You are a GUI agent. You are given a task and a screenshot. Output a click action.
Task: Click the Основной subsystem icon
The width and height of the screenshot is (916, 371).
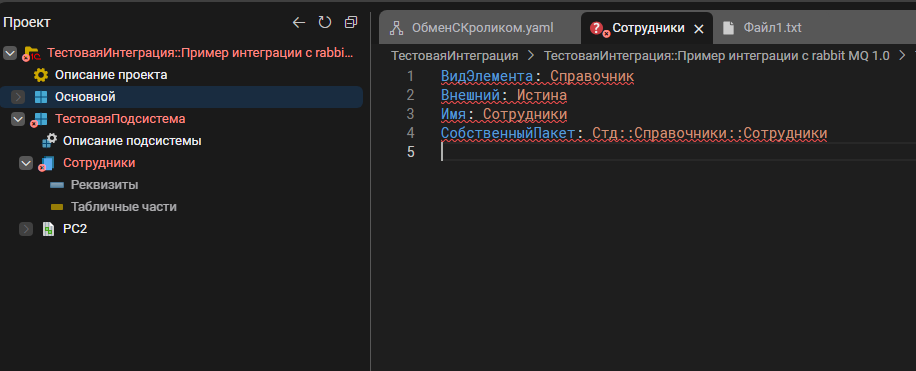41,97
